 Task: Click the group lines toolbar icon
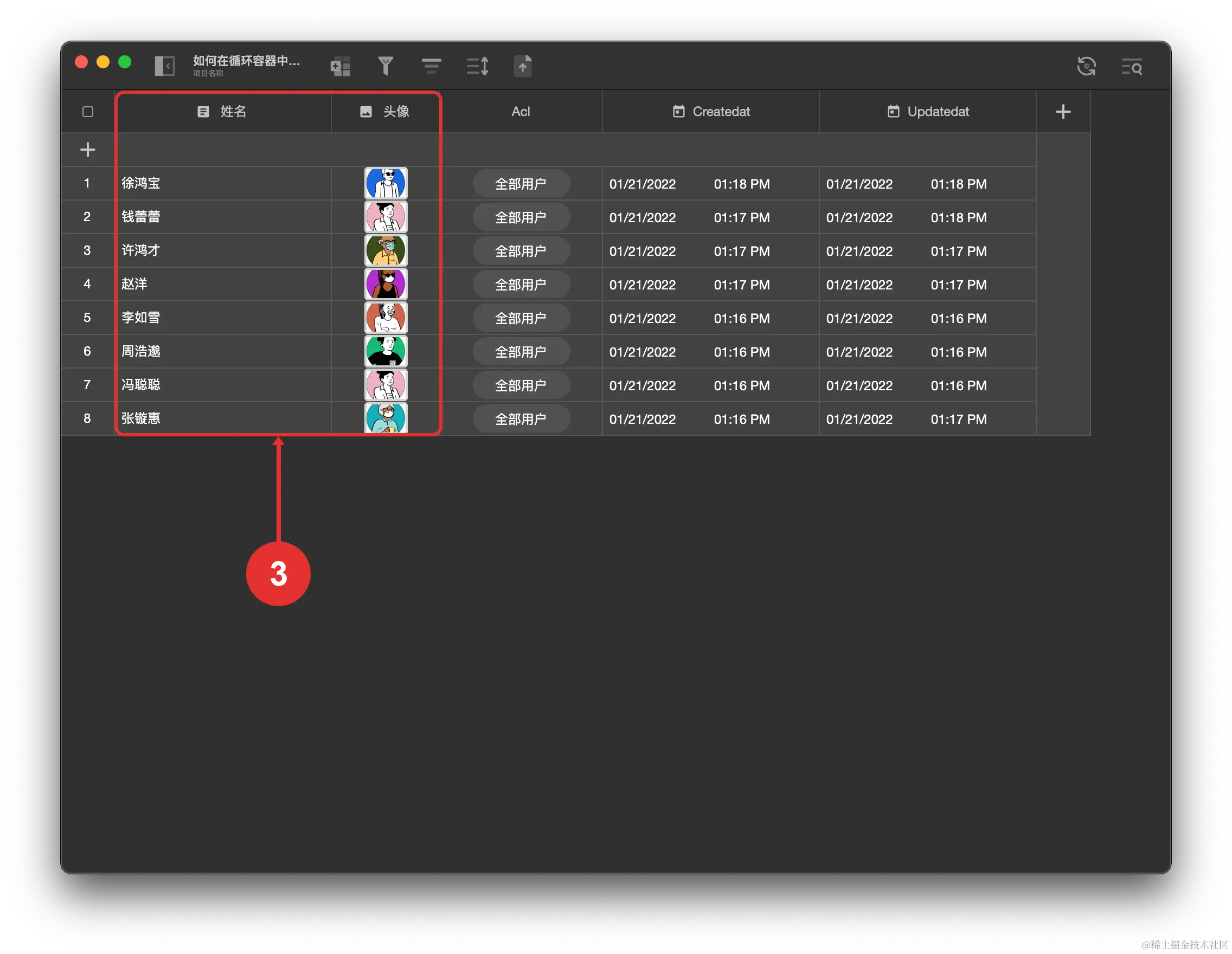(x=431, y=66)
